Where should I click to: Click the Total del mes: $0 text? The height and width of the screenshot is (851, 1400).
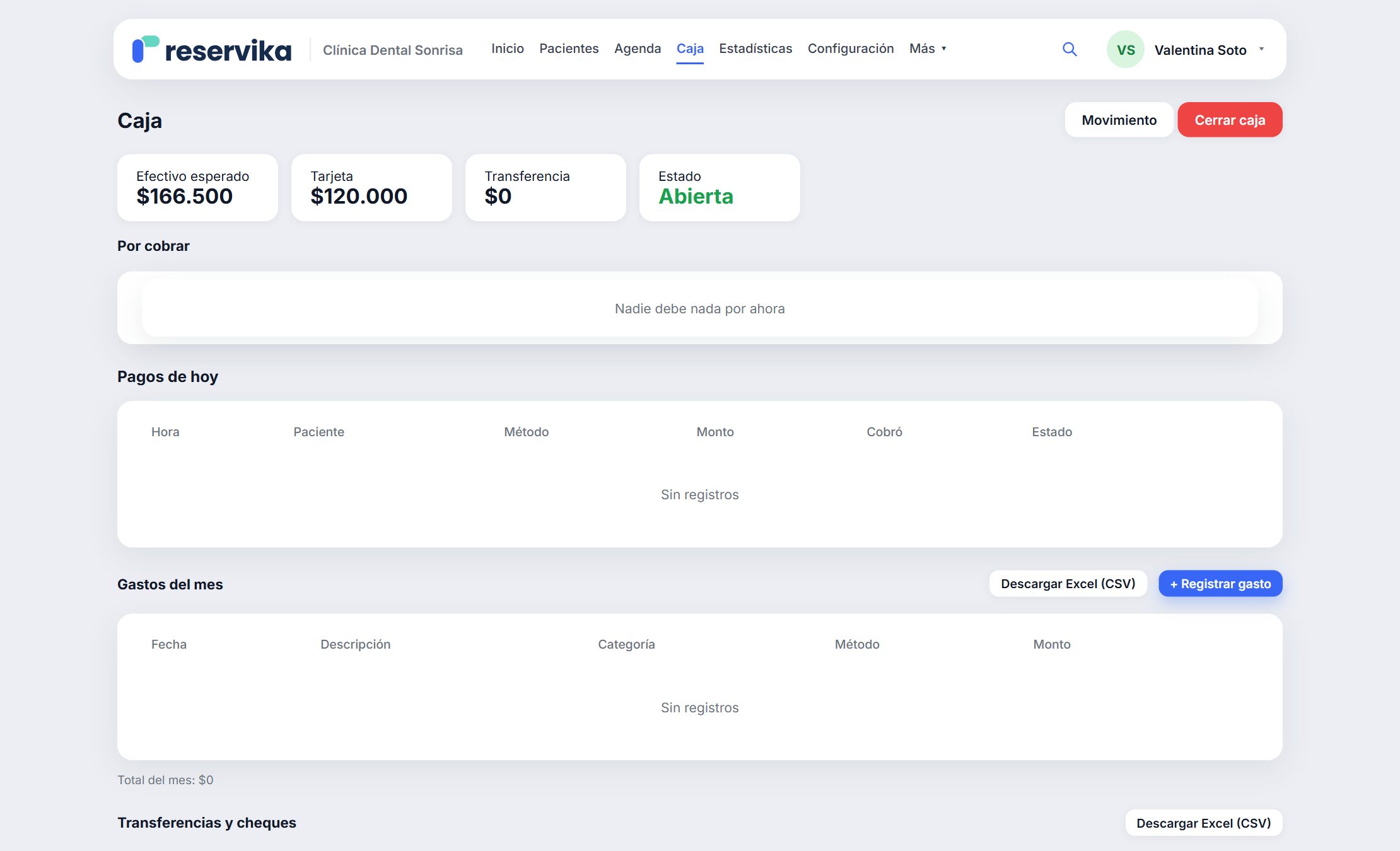pyautogui.click(x=165, y=780)
